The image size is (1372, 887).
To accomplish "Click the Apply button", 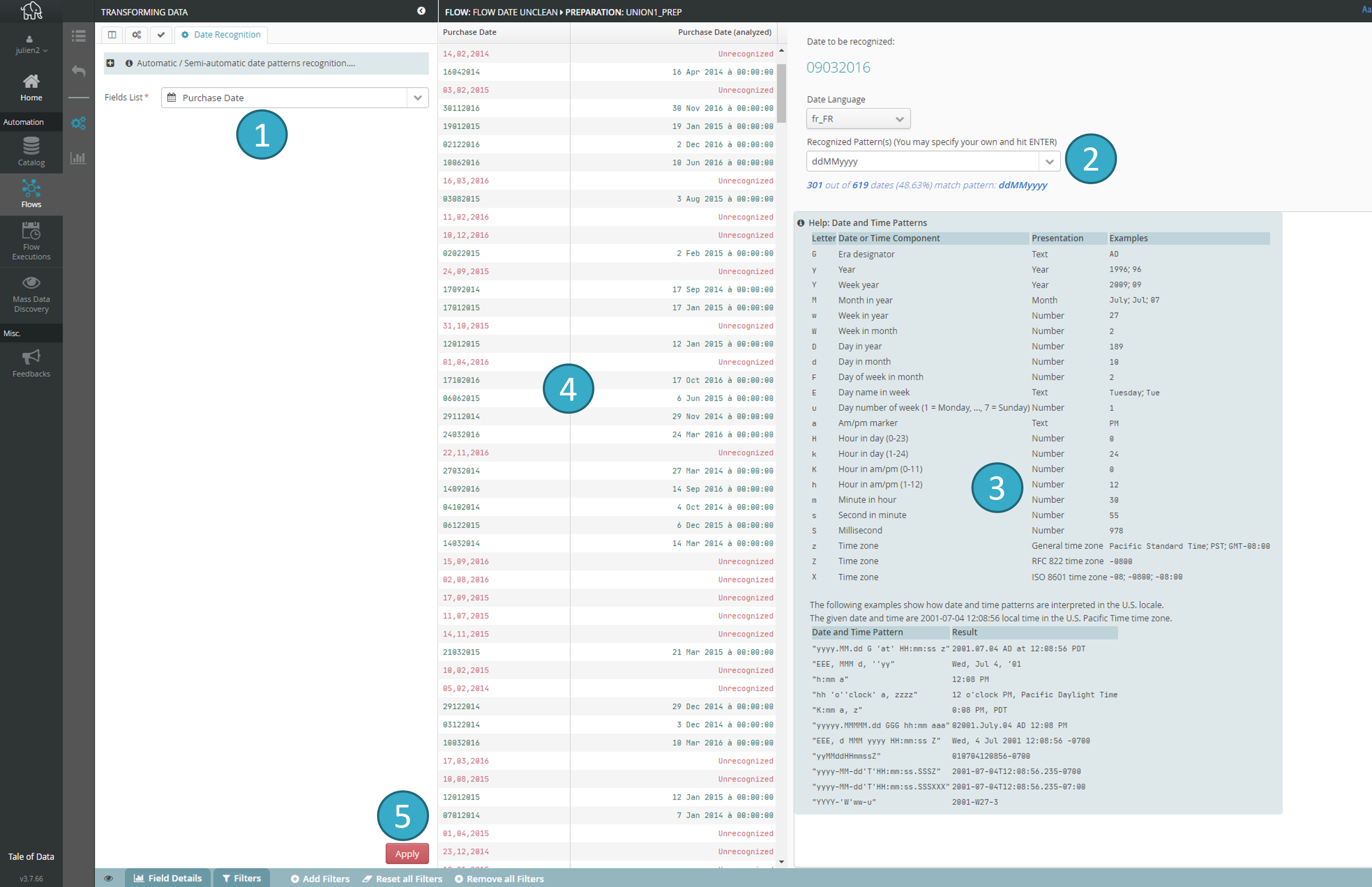I will click(x=407, y=854).
